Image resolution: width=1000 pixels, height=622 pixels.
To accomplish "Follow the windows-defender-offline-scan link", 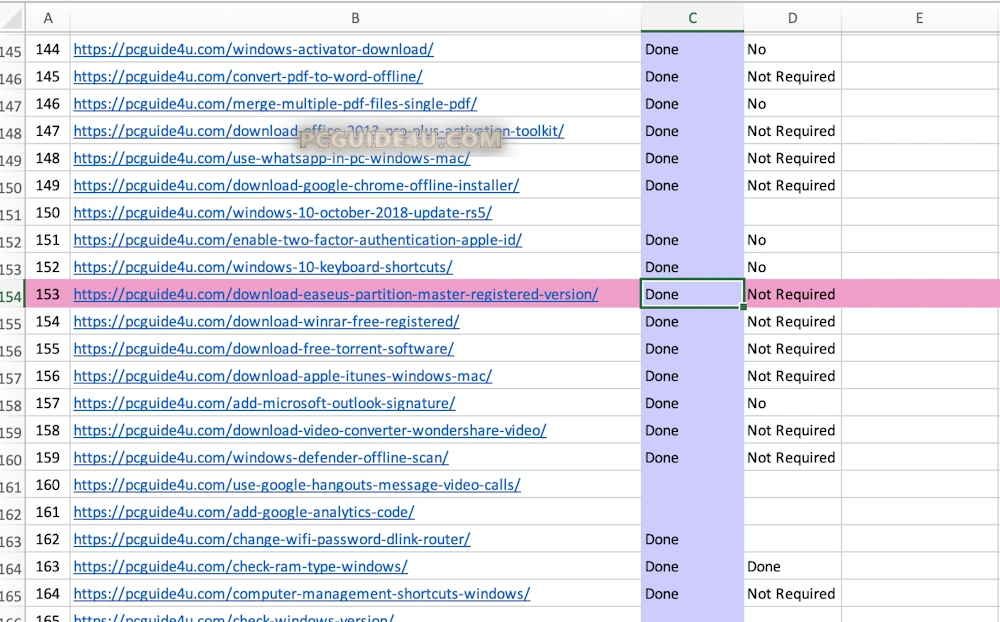I will 261,457.
